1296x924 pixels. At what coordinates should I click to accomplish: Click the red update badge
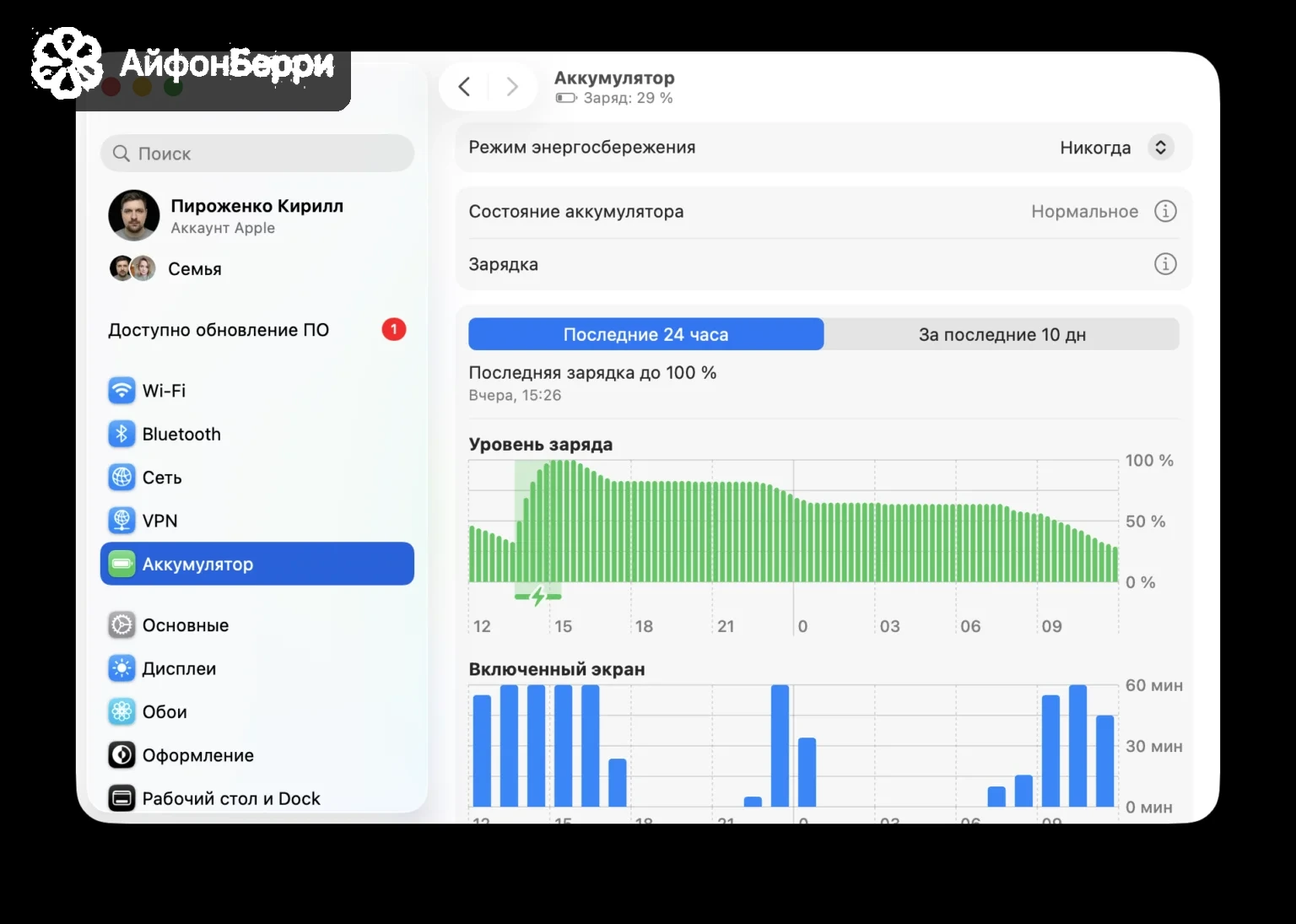pyautogui.click(x=394, y=329)
